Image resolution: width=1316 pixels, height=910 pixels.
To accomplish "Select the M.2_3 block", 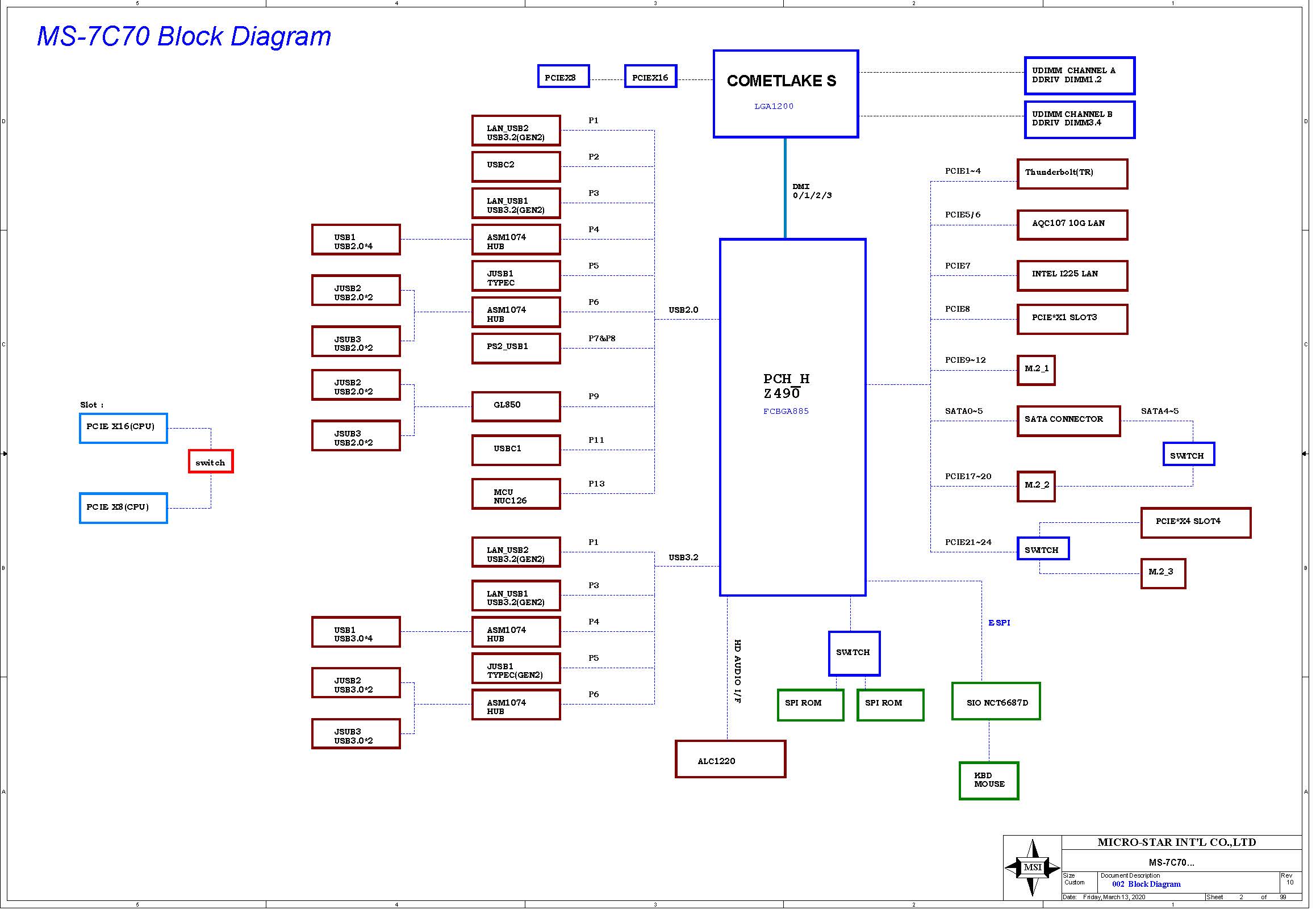I will [1163, 573].
